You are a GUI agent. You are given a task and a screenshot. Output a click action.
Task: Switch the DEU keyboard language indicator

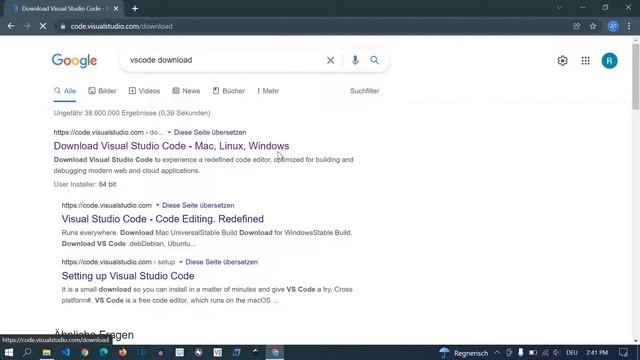572,353
